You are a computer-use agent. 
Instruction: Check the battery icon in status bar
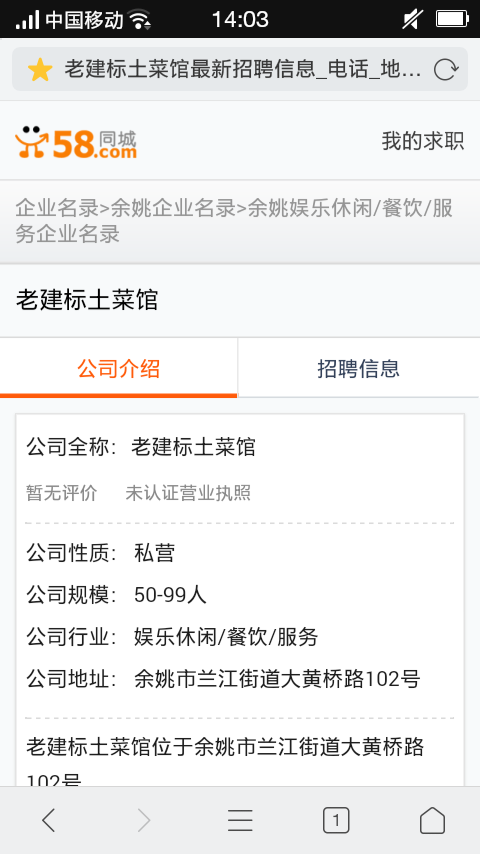tap(452, 20)
